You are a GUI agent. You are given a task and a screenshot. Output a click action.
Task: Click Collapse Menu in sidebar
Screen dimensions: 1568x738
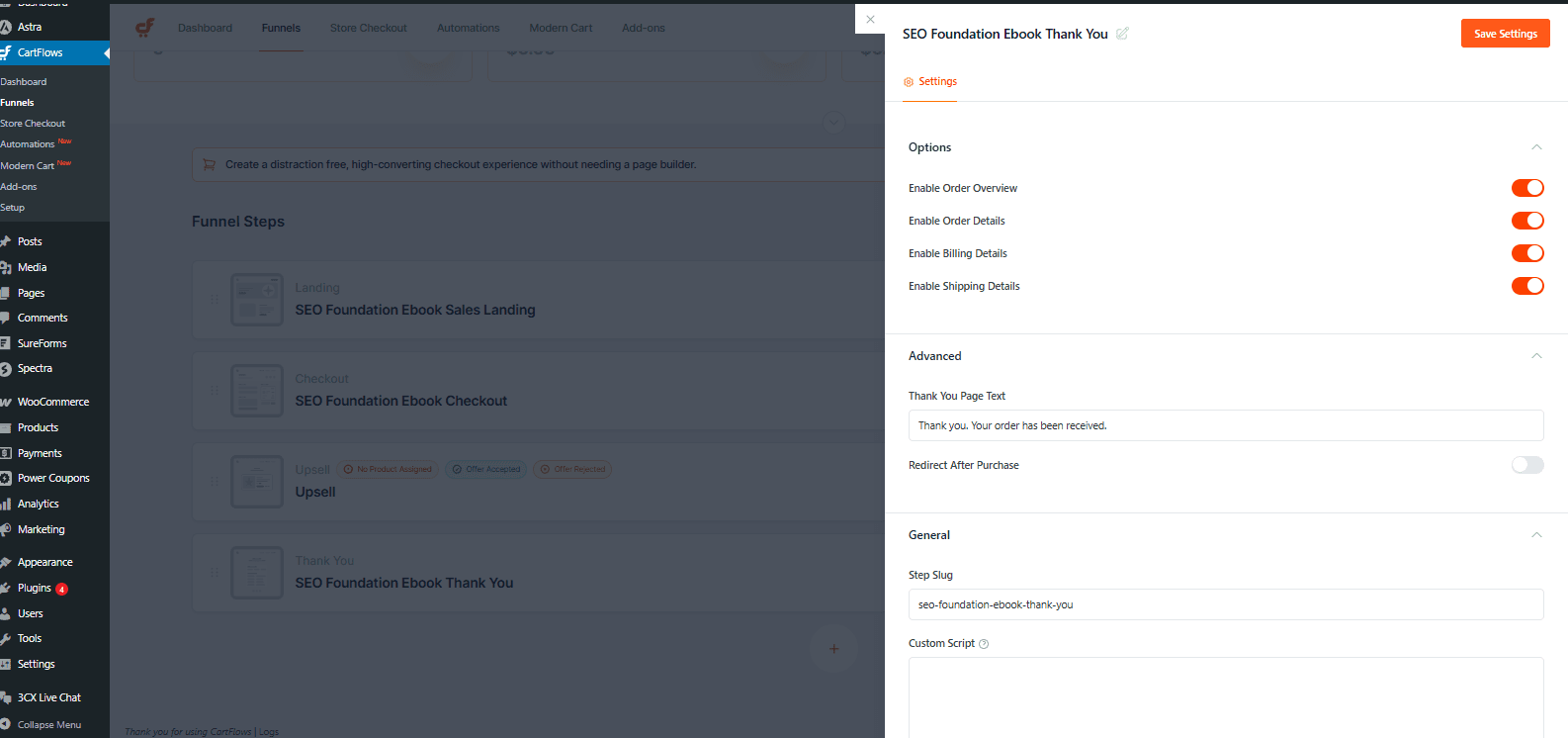[48, 725]
